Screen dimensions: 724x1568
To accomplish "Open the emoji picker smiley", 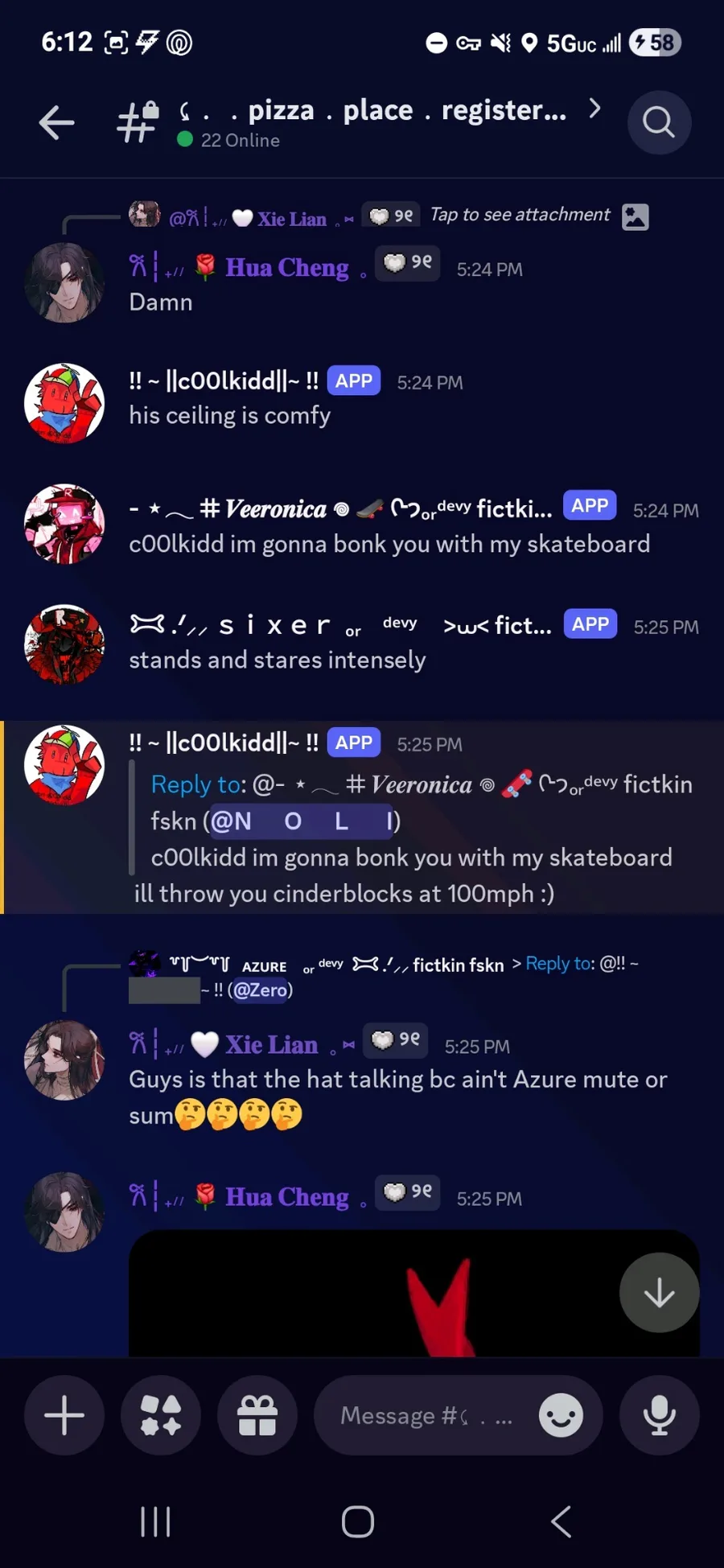I will pyautogui.click(x=561, y=1415).
